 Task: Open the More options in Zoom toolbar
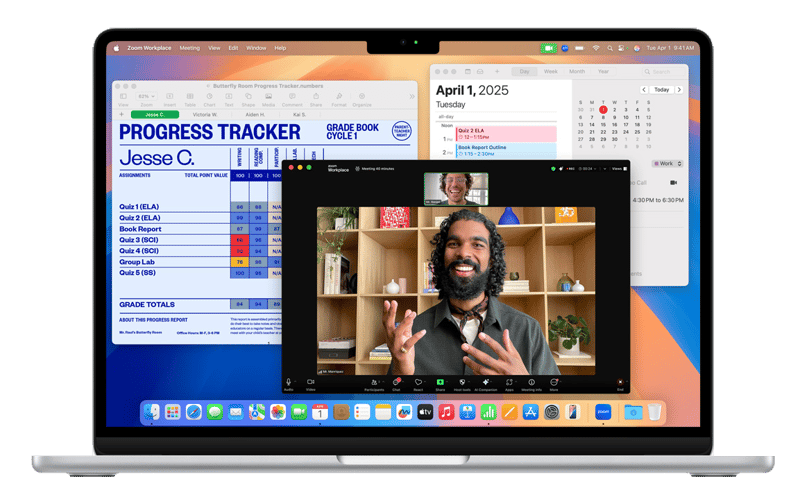pos(554,384)
